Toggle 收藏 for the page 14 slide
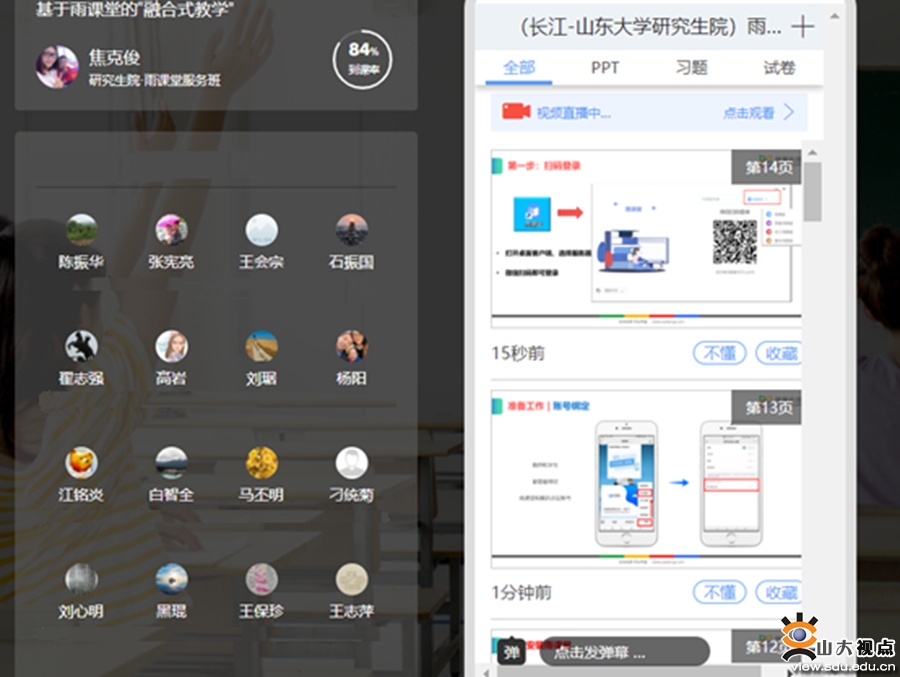Image resolution: width=900 pixels, height=677 pixels. [780, 353]
